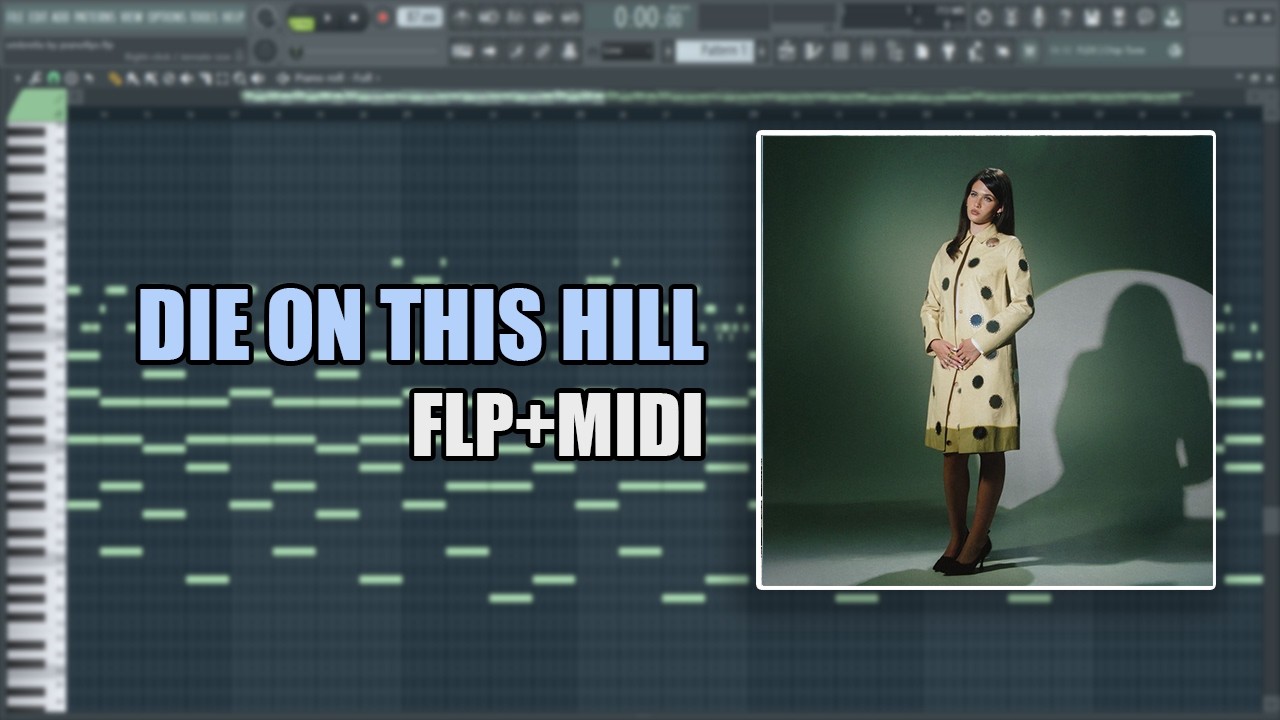Select the Zoom magnifier tool in piano roll

click(x=240, y=78)
